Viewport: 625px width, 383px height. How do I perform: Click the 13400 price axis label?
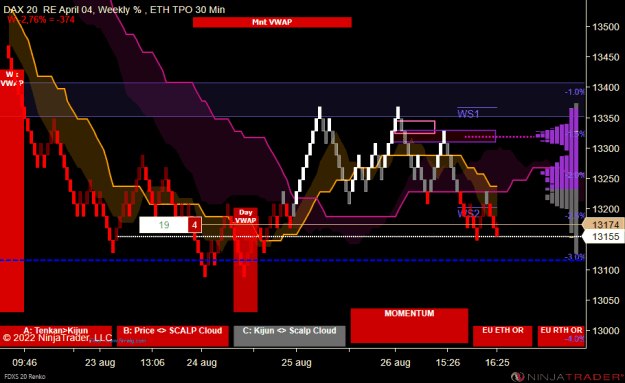coord(606,87)
